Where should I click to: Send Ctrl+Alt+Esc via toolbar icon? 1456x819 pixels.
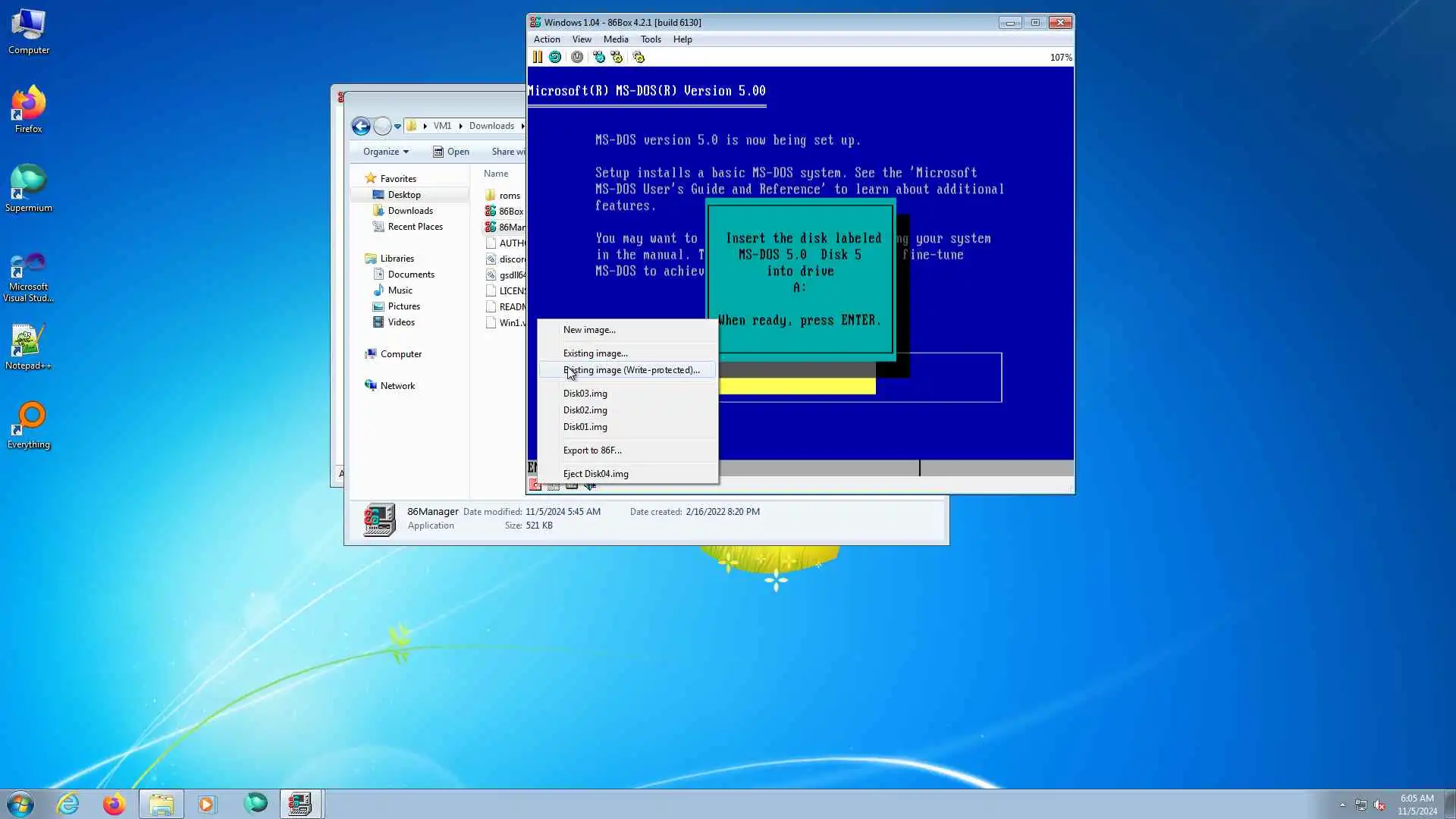(x=617, y=57)
